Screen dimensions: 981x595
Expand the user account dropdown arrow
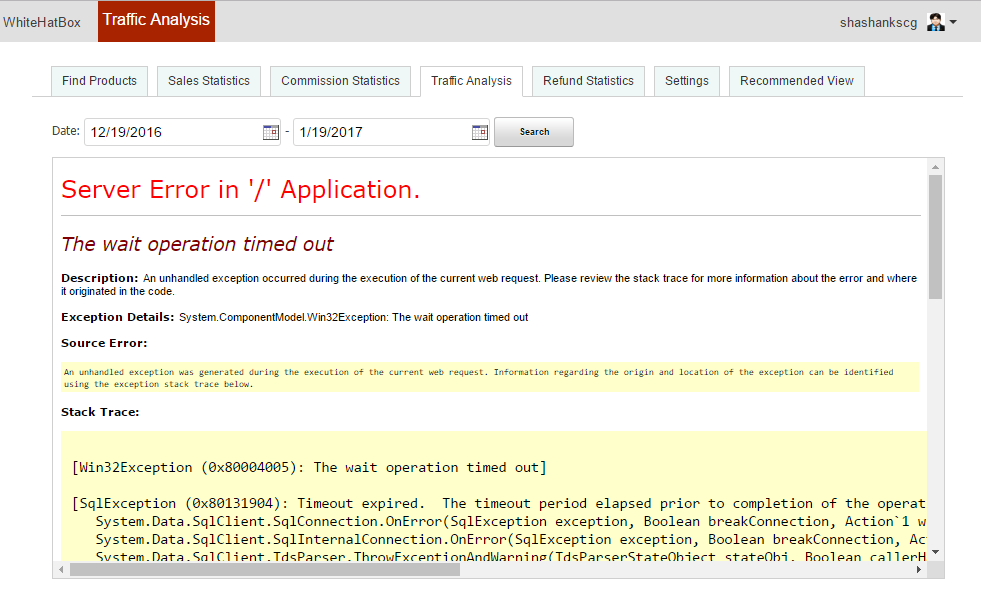(x=953, y=22)
